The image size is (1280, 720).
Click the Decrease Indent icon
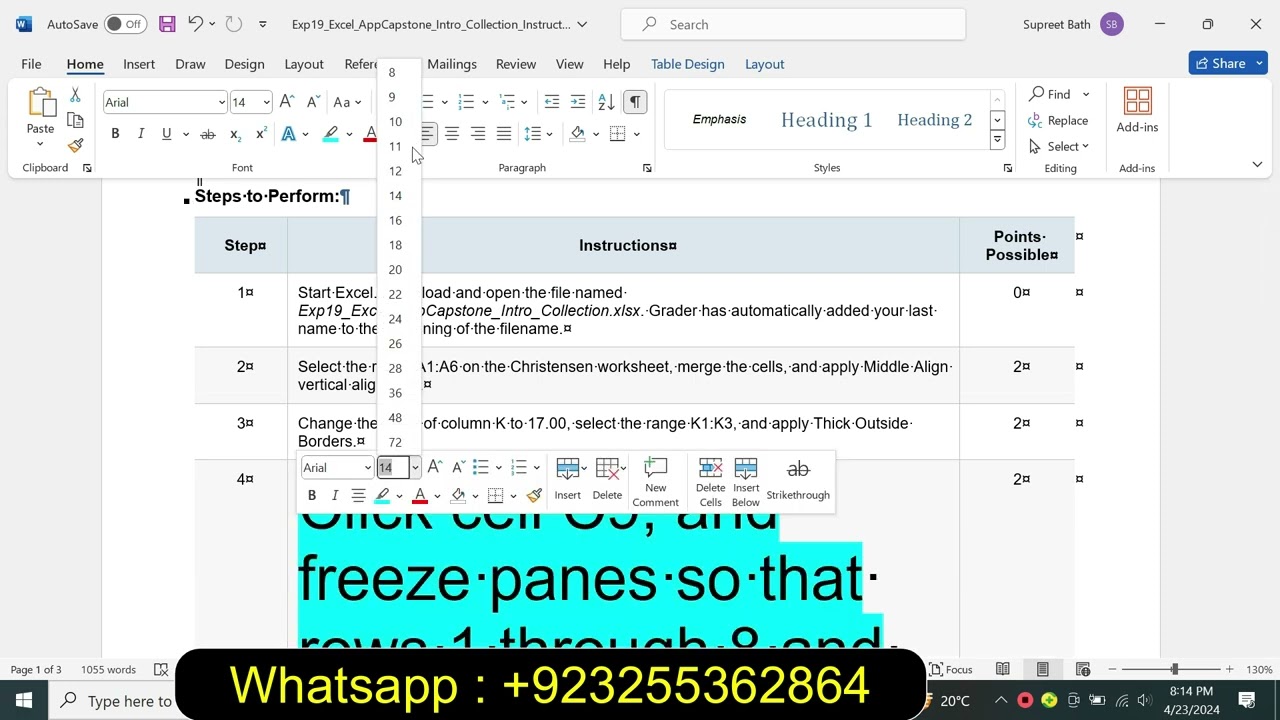[551, 102]
